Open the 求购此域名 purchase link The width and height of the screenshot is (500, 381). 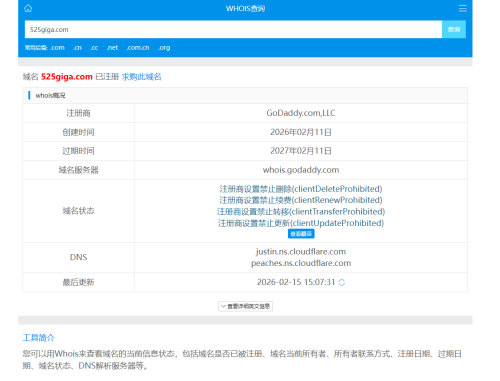coord(141,77)
